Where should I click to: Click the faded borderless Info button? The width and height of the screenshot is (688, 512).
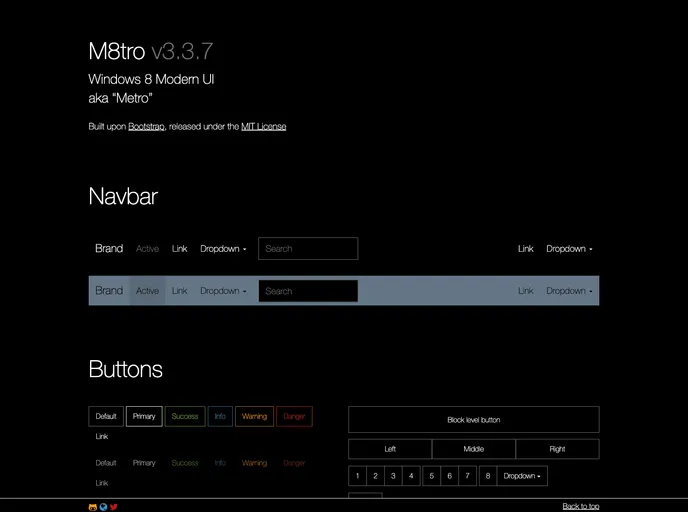220,463
